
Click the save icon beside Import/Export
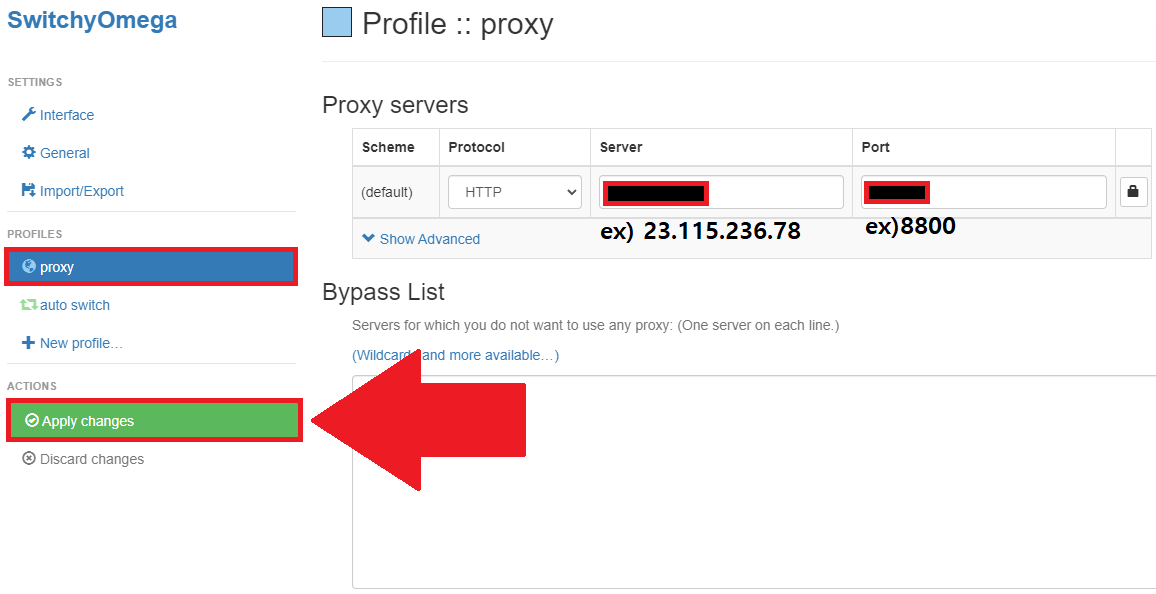pos(29,190)
